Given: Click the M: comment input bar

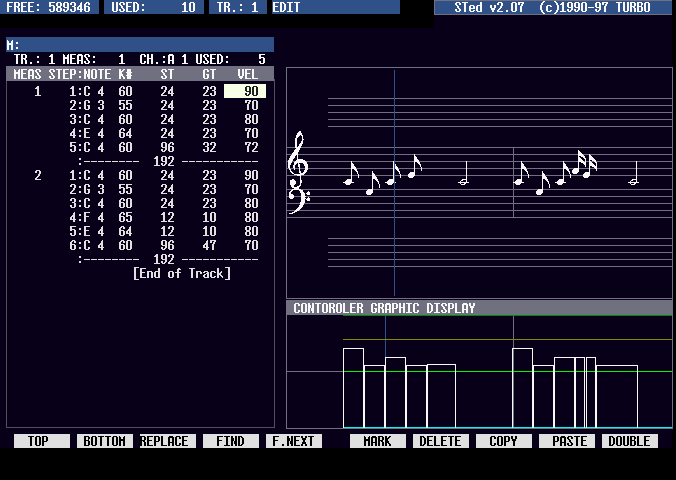Looking at the screenshot, I should point(140,44).
